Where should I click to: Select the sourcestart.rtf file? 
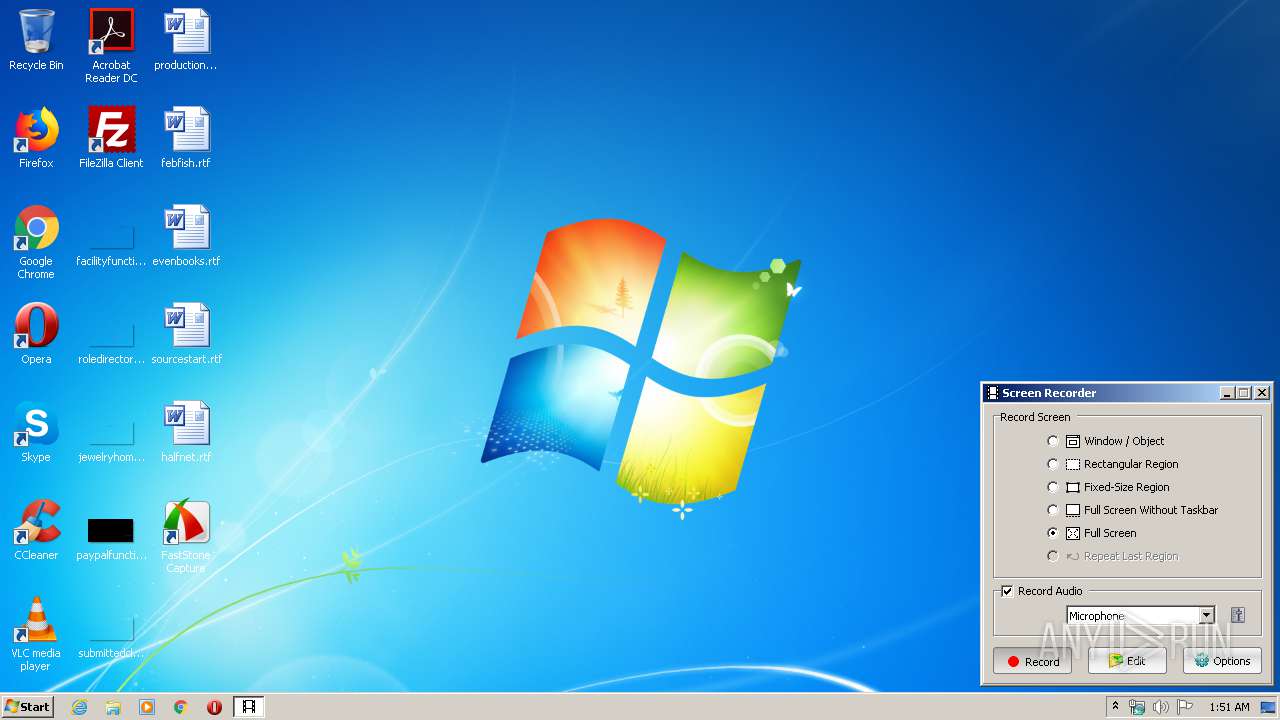[186, 335]
